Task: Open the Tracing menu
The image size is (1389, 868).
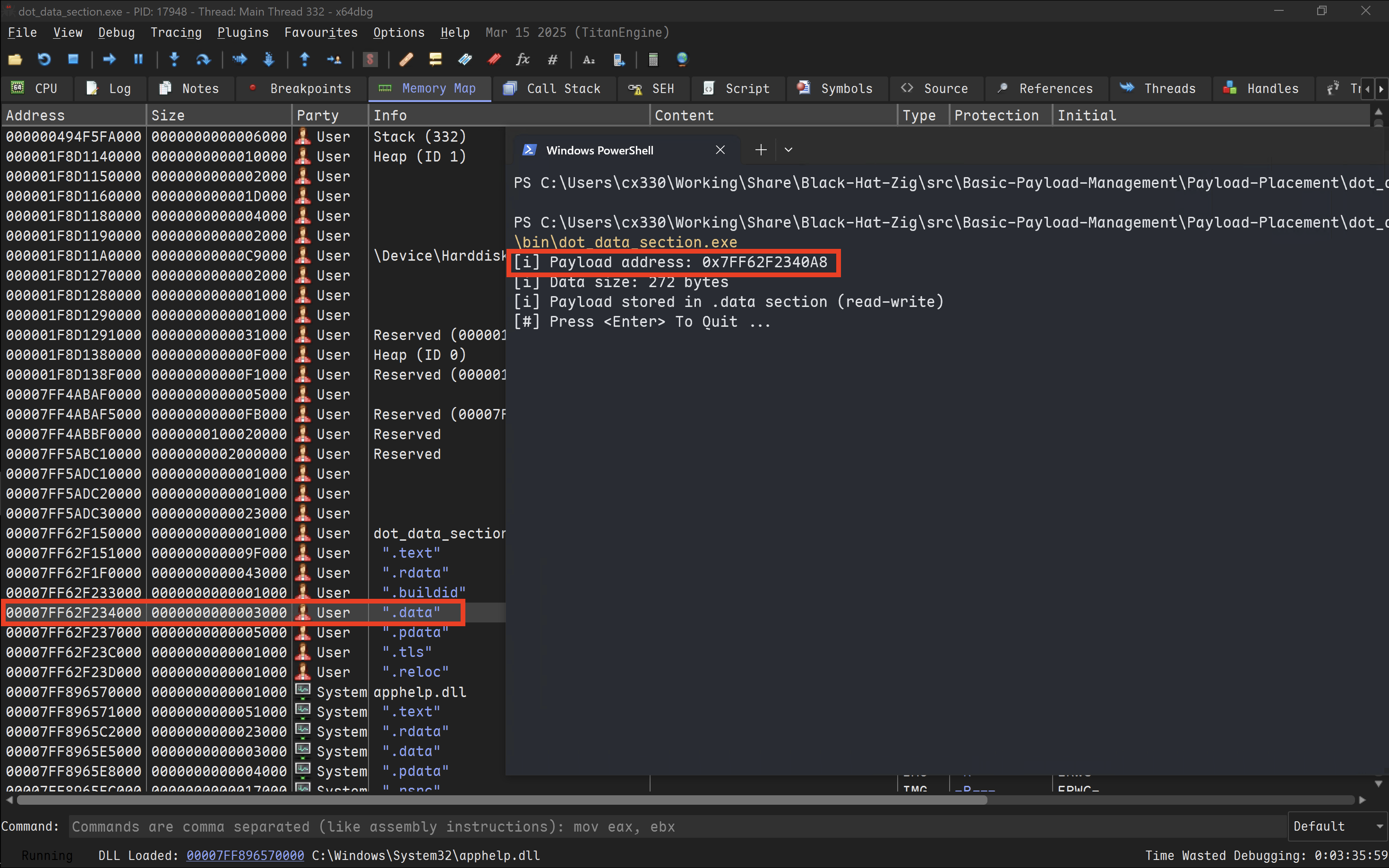Action: (x=176, y=33)
